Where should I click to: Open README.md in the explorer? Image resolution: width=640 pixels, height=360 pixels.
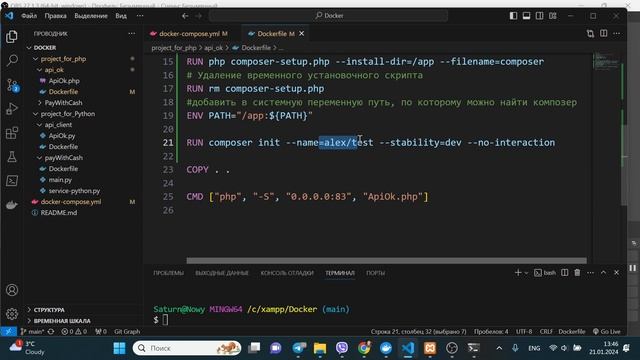(x=59, y=213)
